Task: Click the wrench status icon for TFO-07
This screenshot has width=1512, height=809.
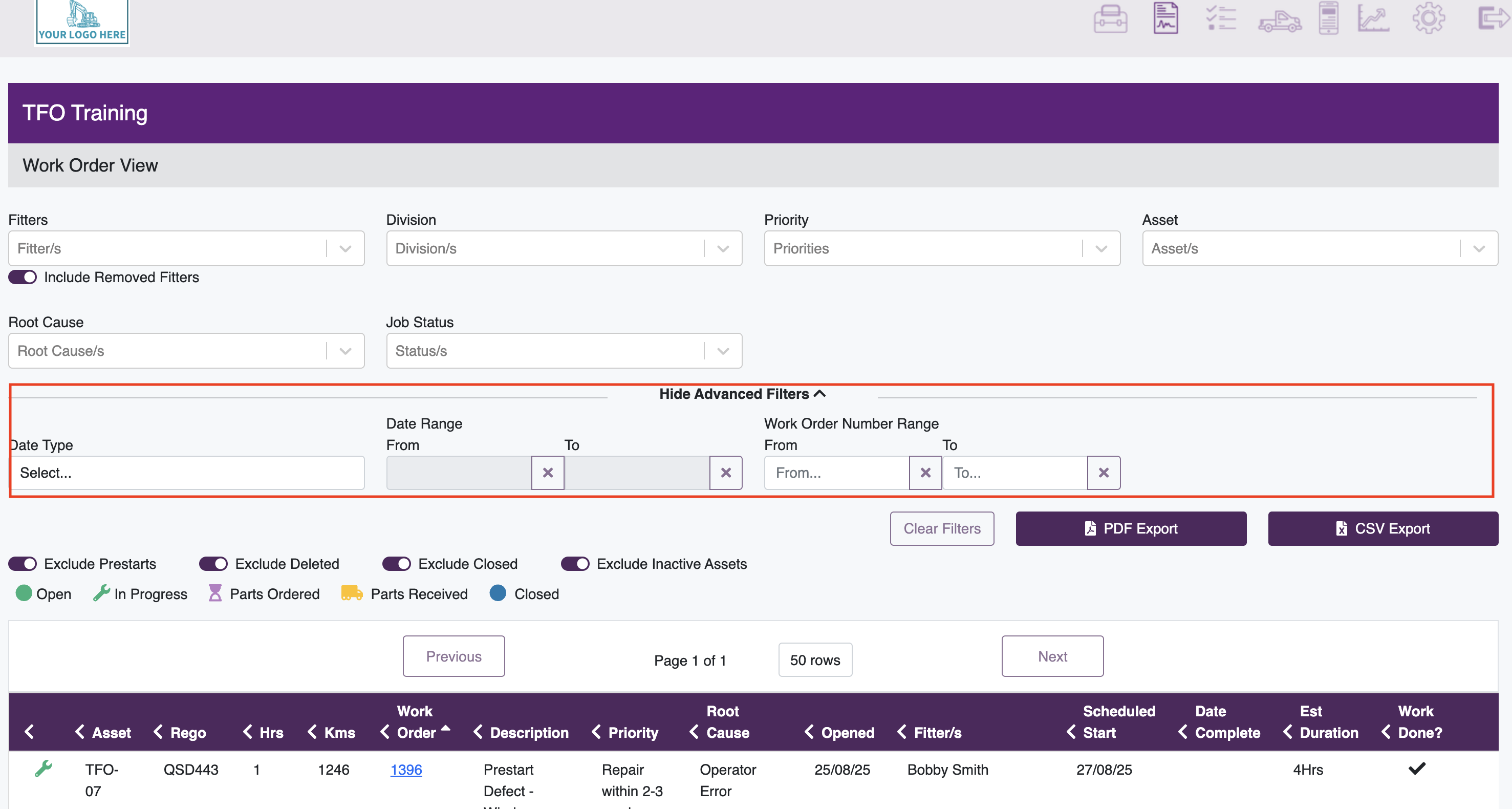Action: coord(44,769)
